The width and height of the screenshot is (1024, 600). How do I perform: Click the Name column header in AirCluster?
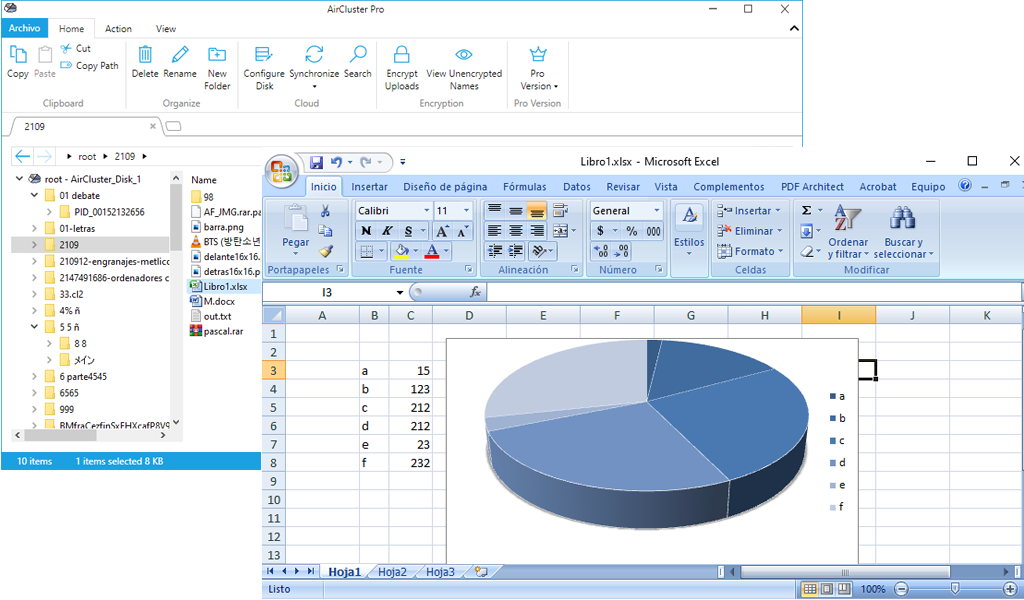[204, 180]
